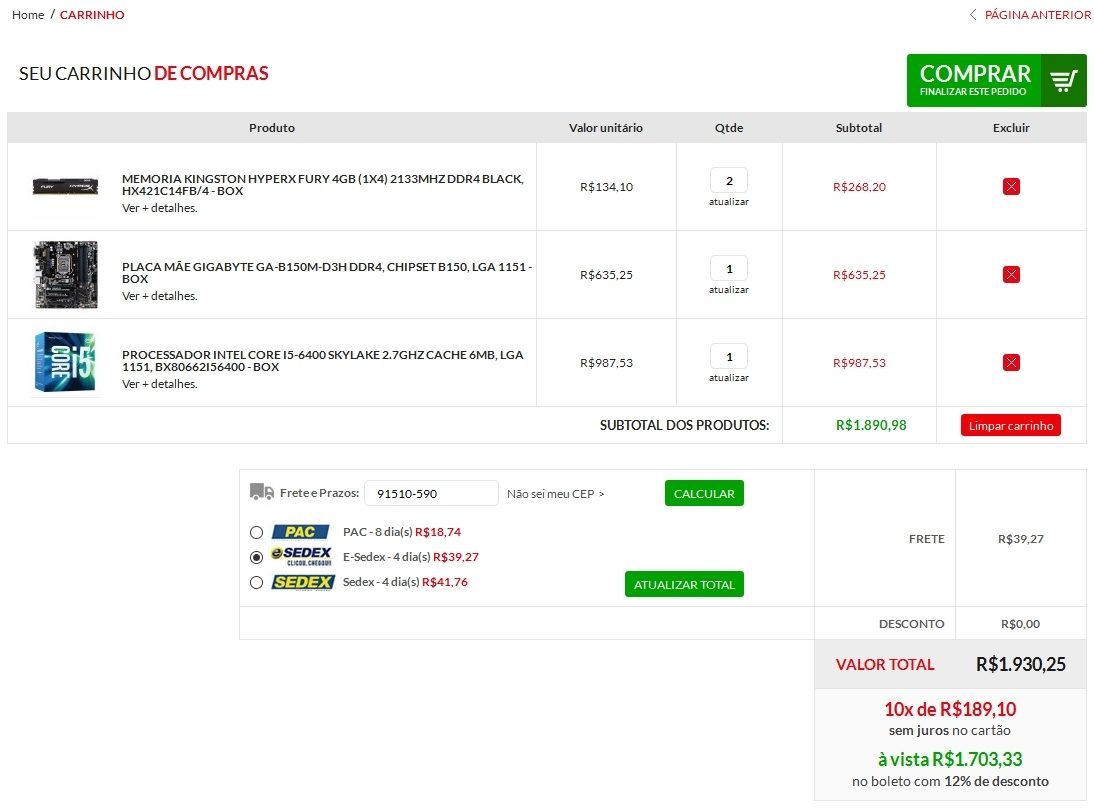Click ATUALIZAR TOTAL button
Image resolution: width=1094 pixels, height=808 pixels.
coord(684,584)
